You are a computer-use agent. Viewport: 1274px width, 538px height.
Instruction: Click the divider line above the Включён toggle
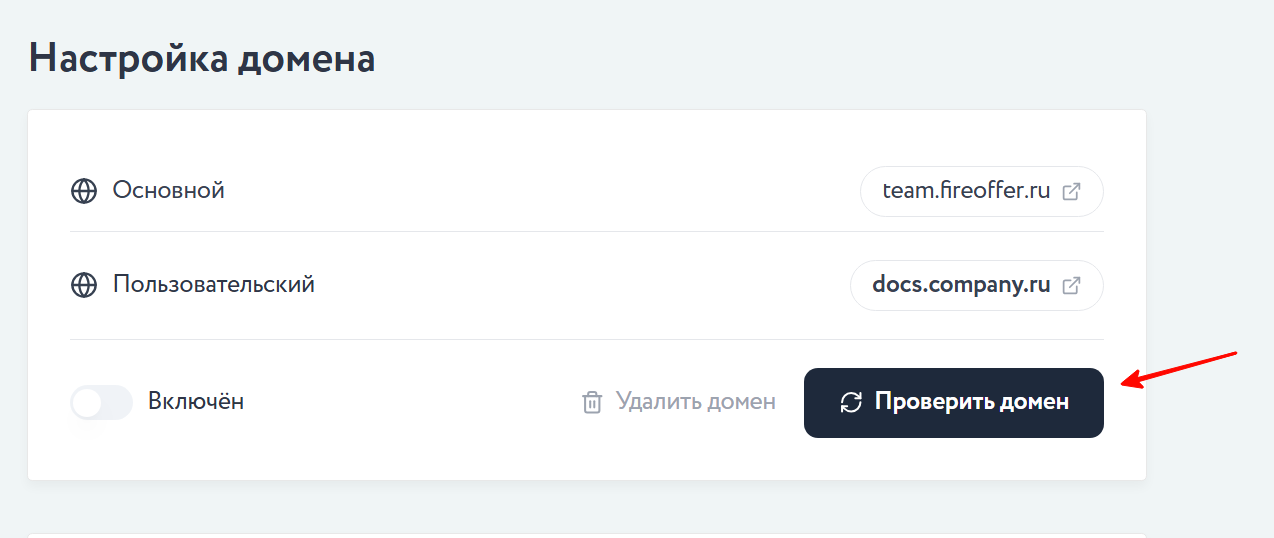586,340
